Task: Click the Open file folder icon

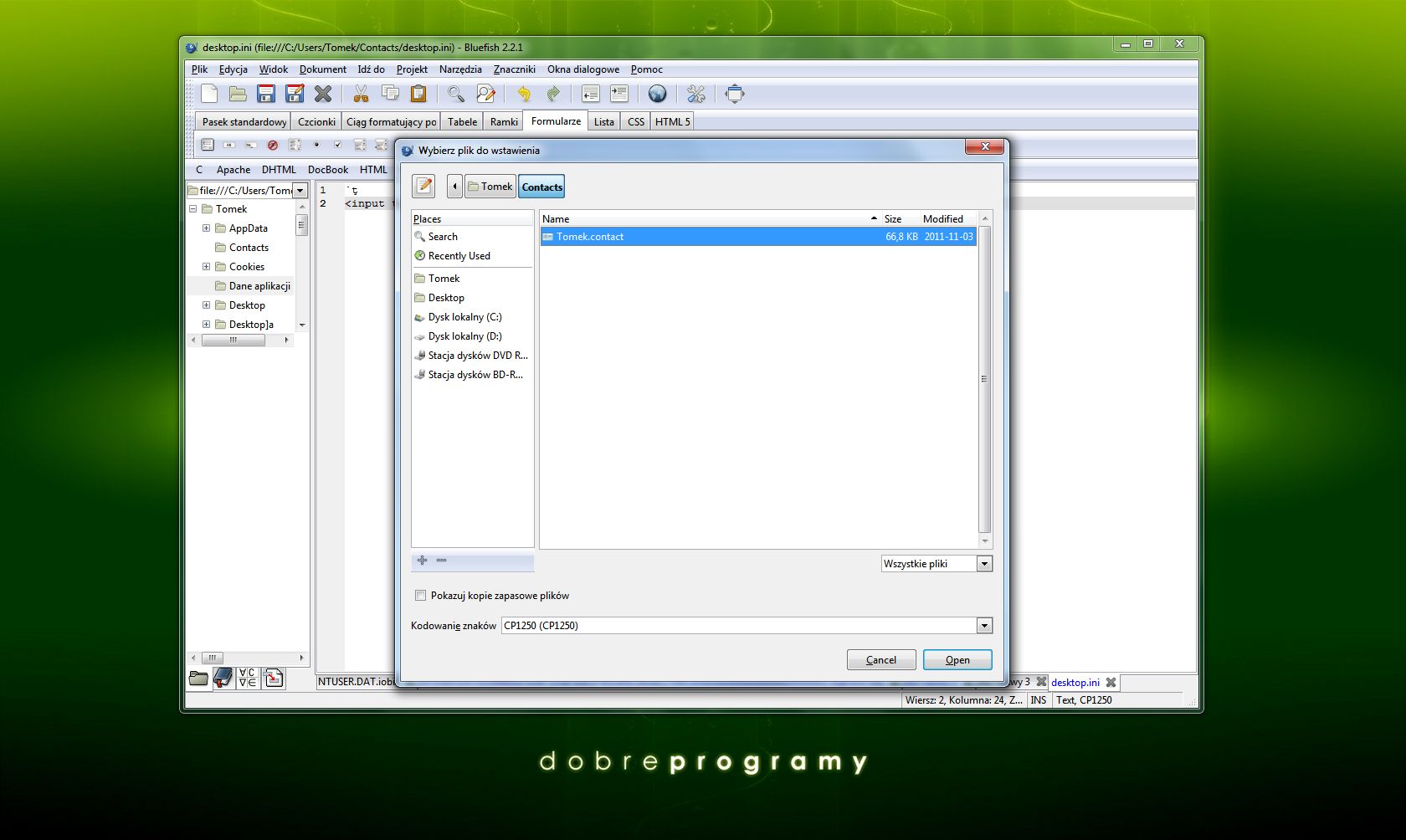Action: [238, 94]
